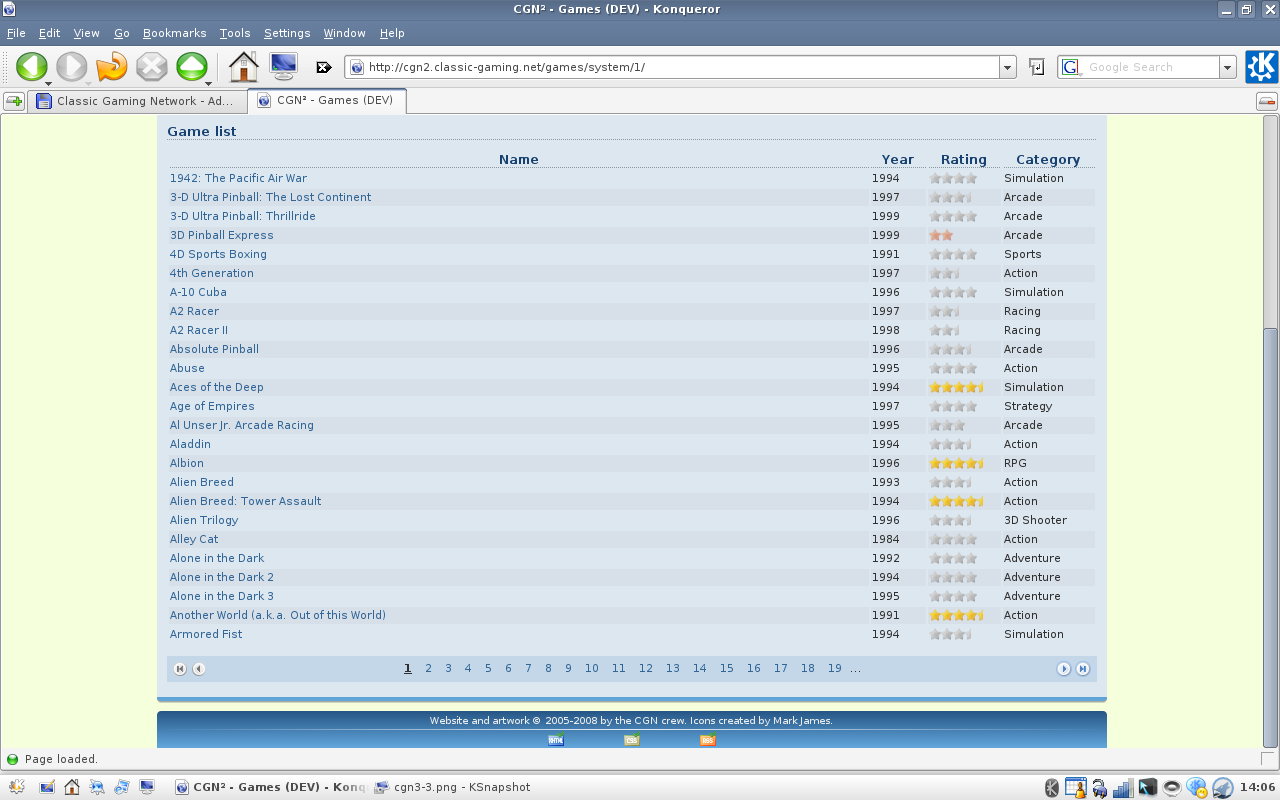Go to previous page of game list
1280x800 pixels.
199,669
